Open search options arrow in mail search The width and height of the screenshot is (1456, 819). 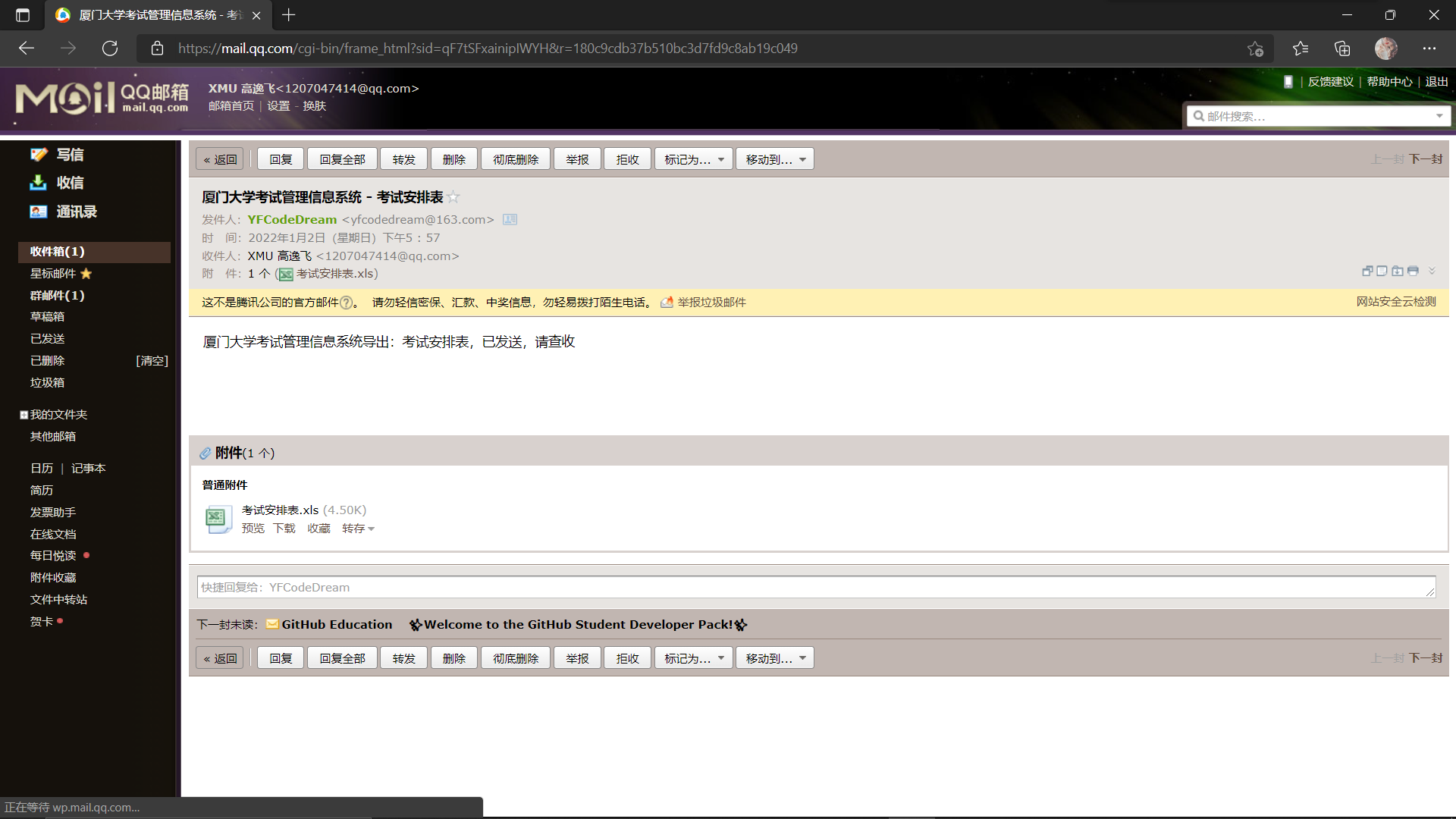1439,116
